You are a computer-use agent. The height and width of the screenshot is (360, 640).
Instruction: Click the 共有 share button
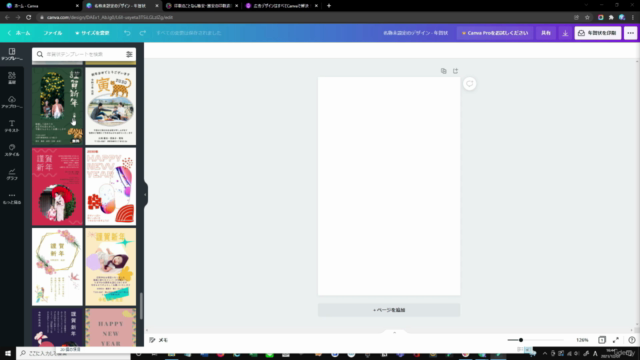[546, 33]
